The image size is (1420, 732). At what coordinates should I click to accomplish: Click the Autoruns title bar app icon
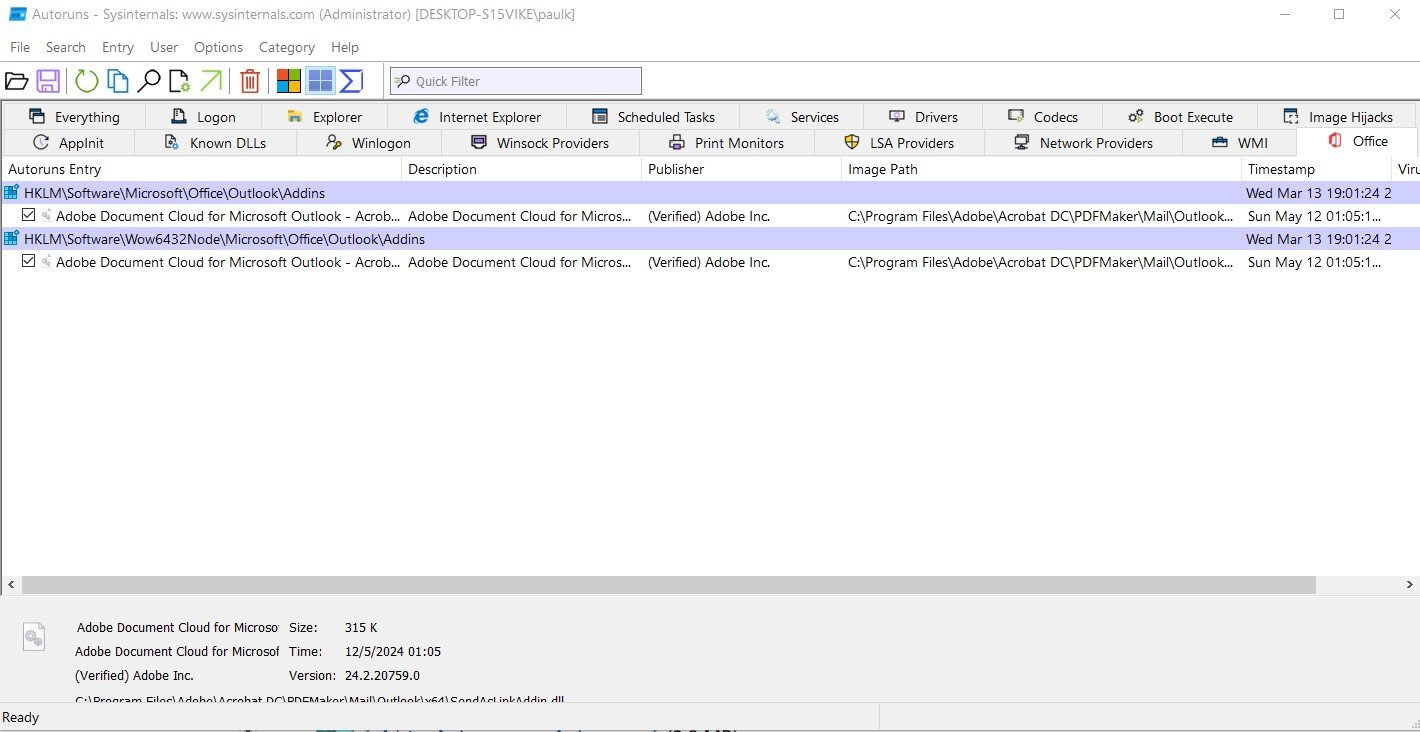coord(17,14)
